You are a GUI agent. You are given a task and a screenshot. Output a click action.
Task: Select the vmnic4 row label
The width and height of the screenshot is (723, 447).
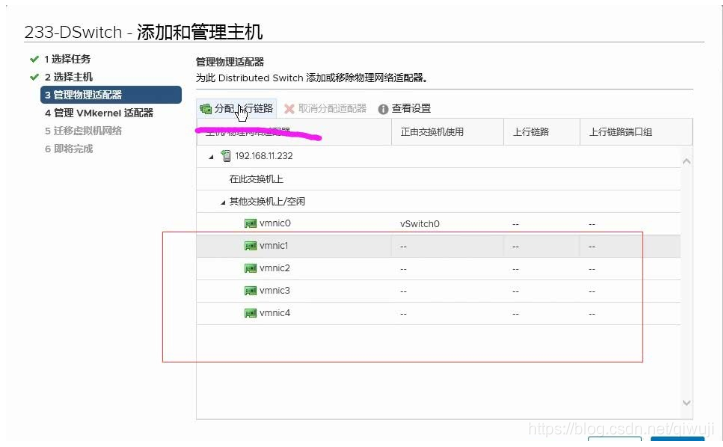point(275,313)
